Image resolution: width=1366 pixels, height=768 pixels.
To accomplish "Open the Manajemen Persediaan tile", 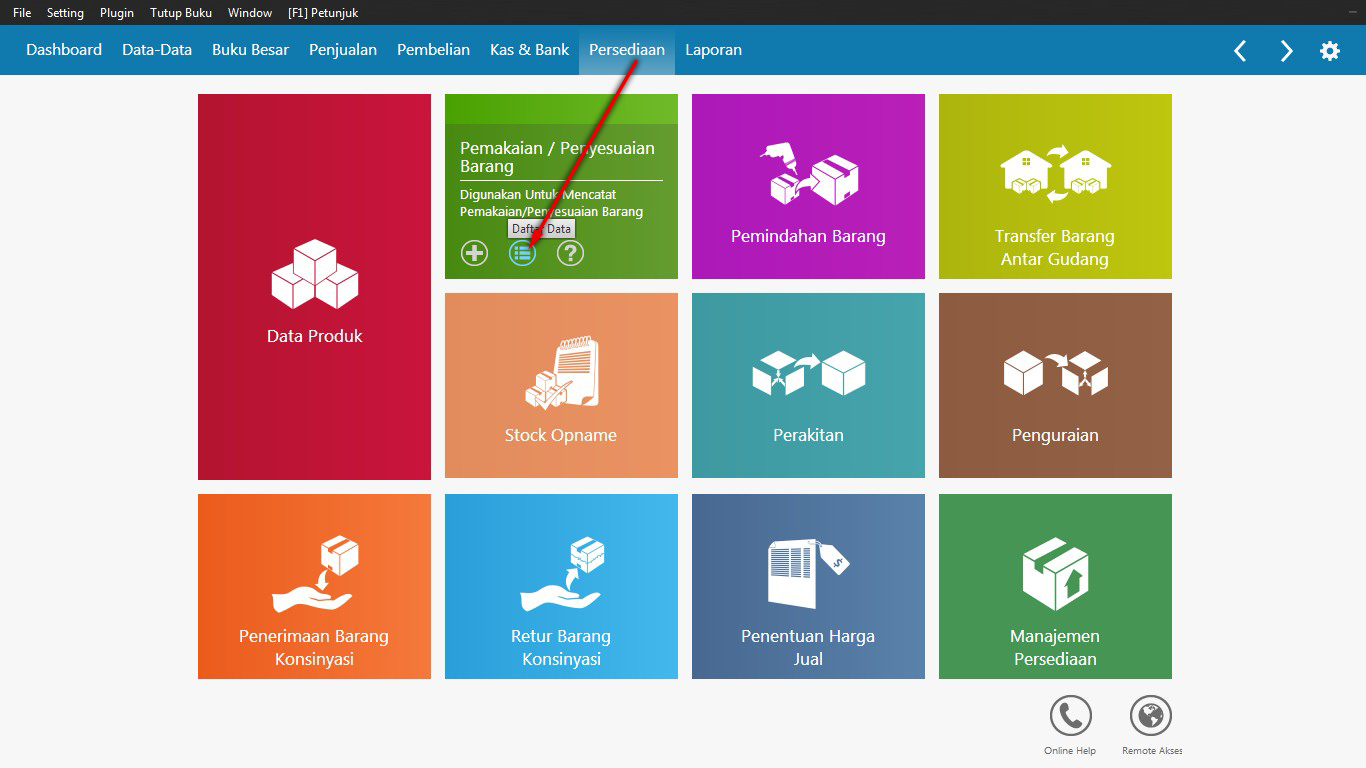I will 1055,586.
